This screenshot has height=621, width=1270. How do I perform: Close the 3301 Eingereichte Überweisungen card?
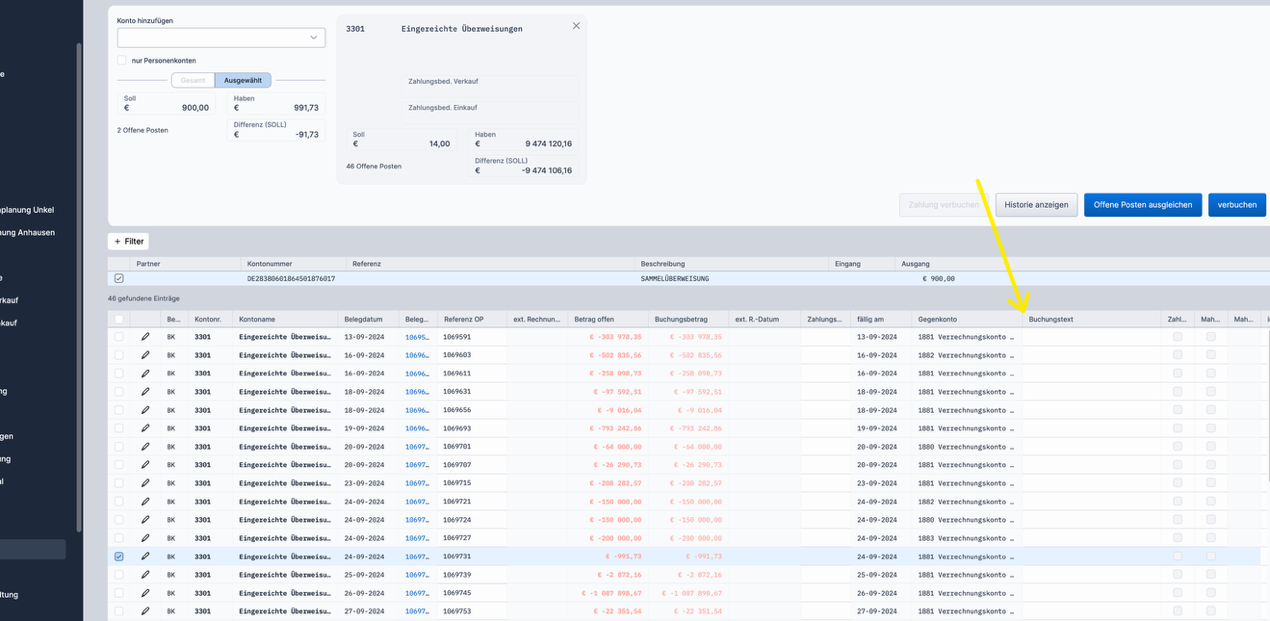pyautogui.click(x=576, y=26)
